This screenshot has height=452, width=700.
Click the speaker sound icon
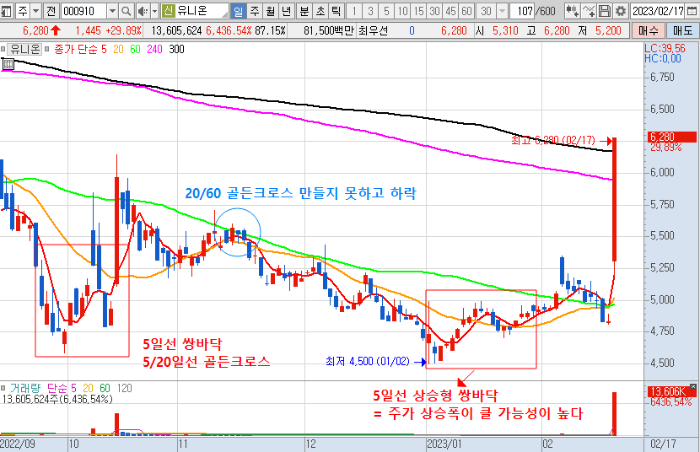pyautogui.click(x=143, y=11)
